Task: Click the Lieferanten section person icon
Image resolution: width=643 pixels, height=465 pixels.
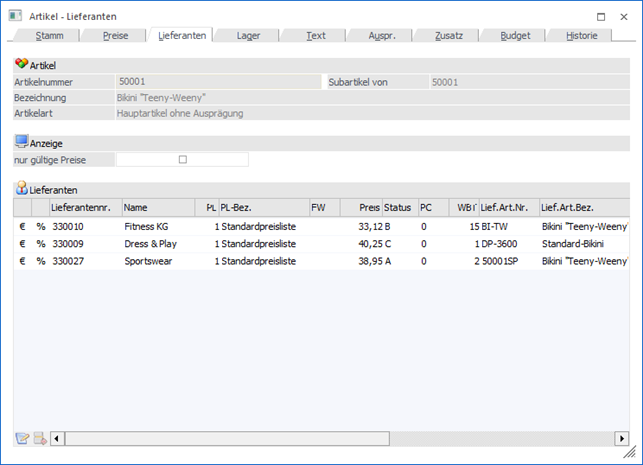Action: coord(22,188)
